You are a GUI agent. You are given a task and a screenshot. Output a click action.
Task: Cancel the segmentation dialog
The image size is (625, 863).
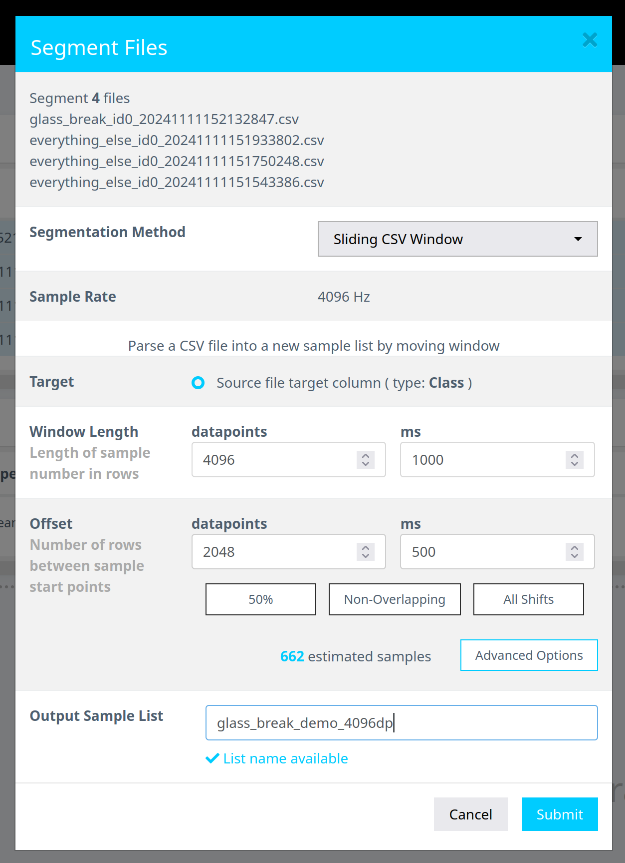pos(470,814)
